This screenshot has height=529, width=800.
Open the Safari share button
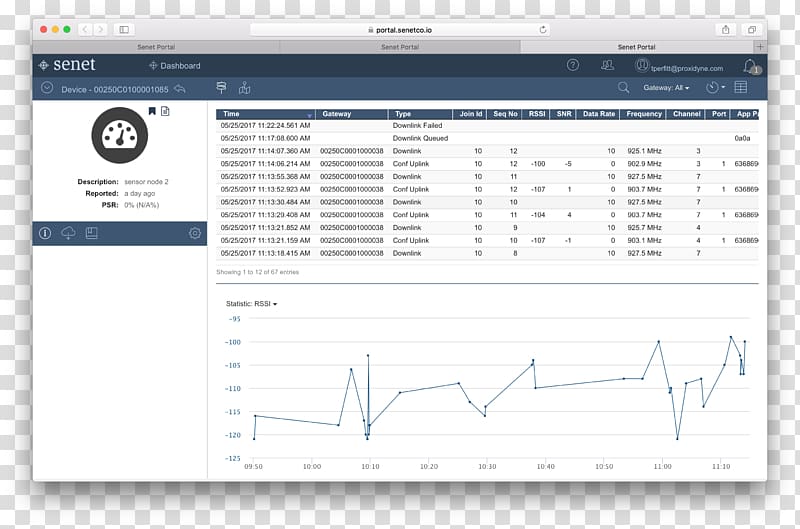click(726, 30)
